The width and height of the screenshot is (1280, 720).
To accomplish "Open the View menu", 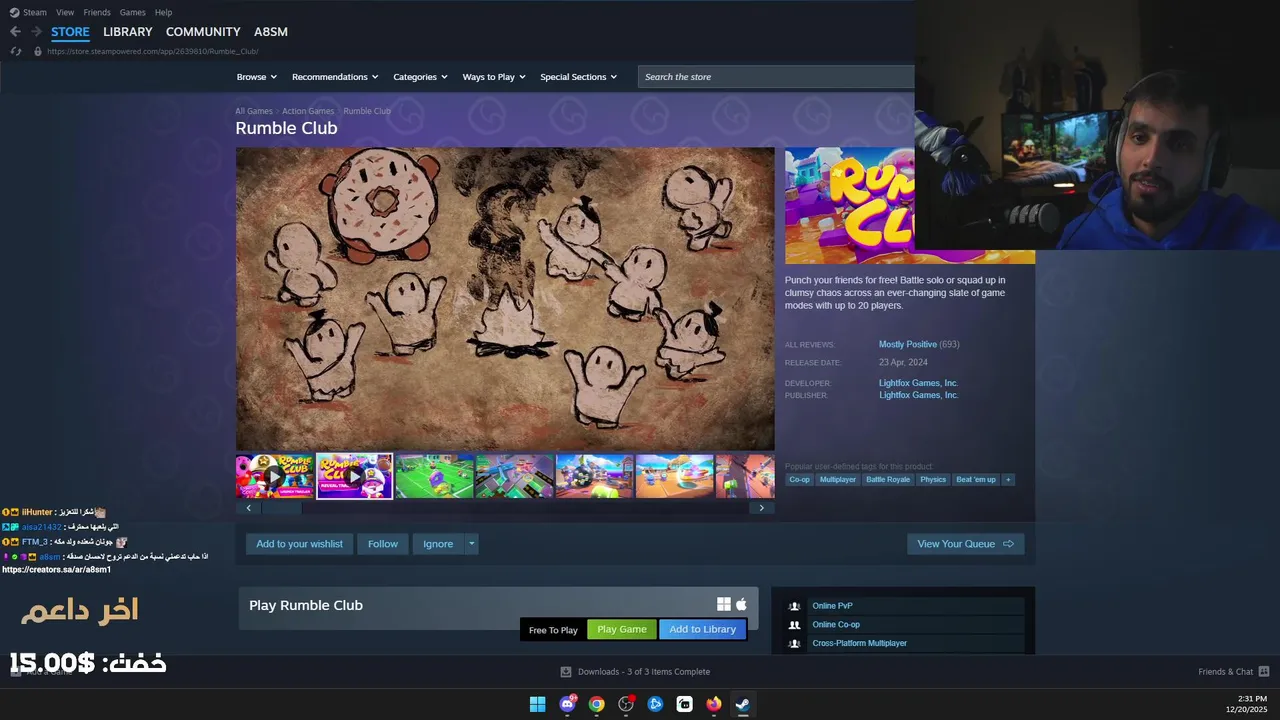I will [65, 12].
